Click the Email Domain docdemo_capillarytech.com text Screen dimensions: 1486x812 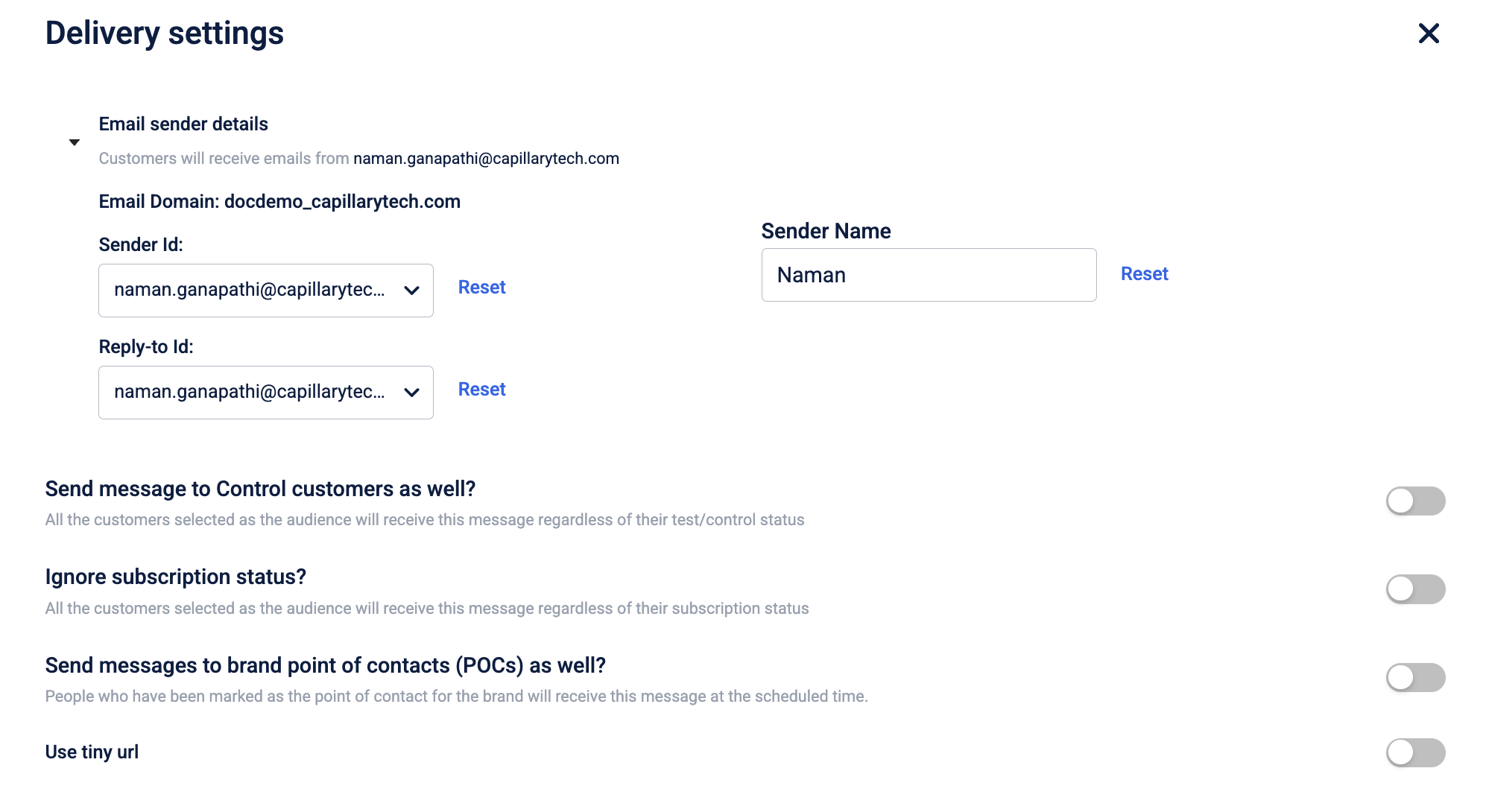pyautogui.click(x=279, y=202)
